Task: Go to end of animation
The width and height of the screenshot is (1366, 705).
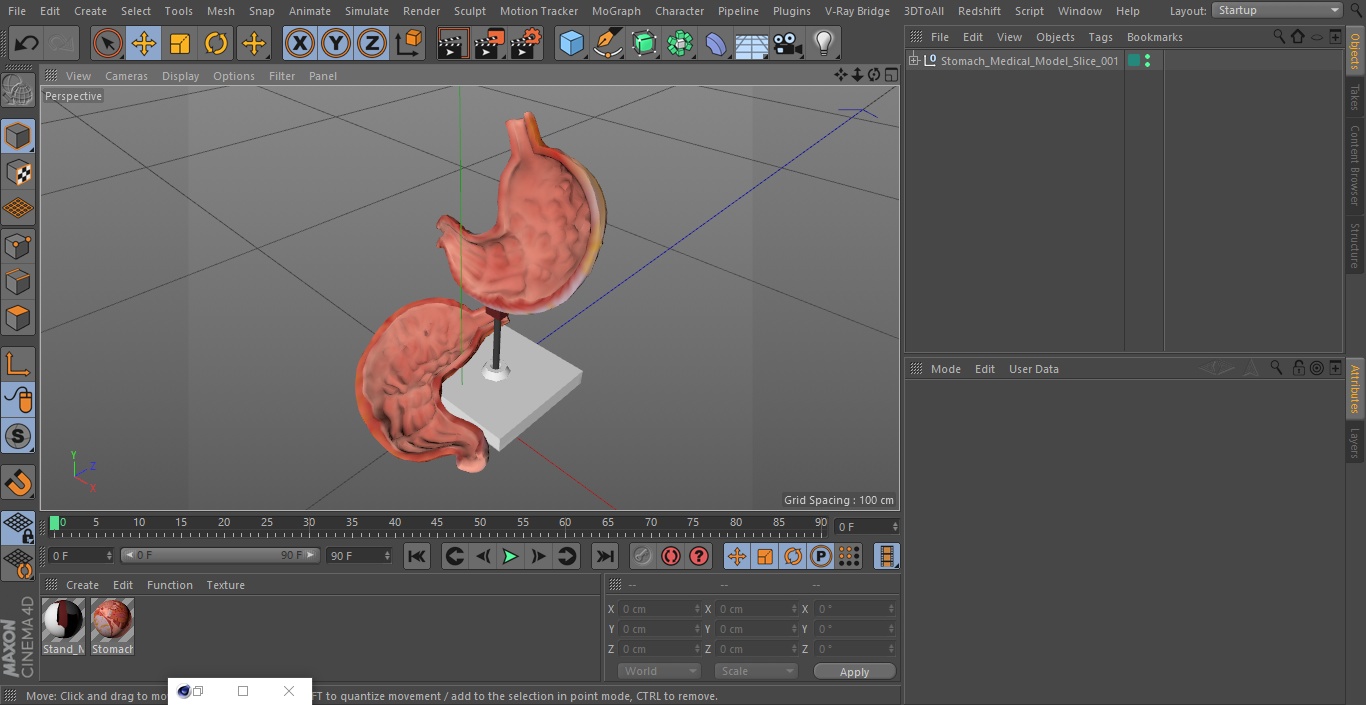Action: coord(604,556)
